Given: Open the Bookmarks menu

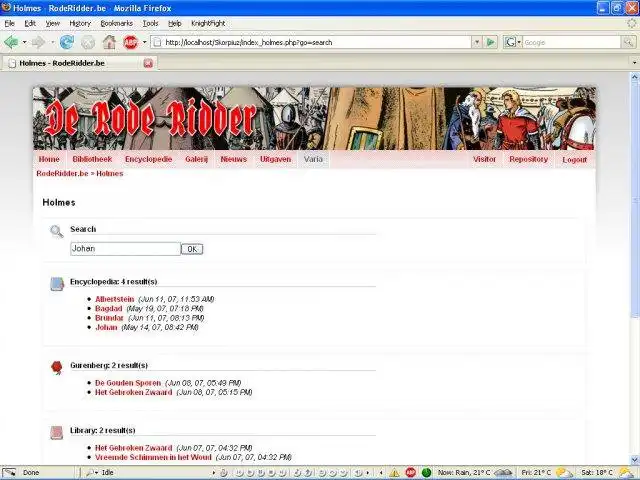Looking at the screenshot, I should (x=117, y=23).
